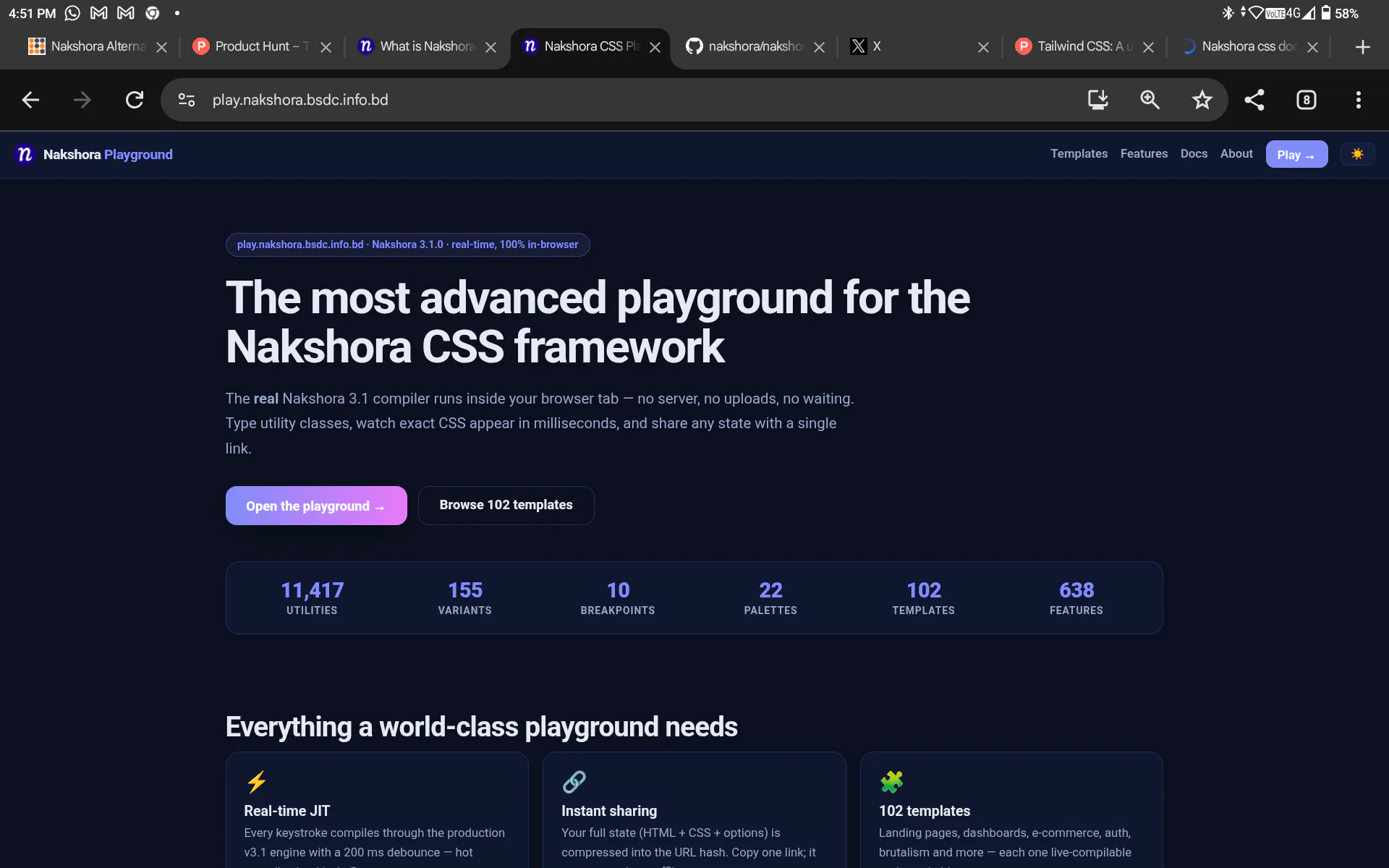
Task: Click the version badge pill above the headline
Action: click(407, 244)
